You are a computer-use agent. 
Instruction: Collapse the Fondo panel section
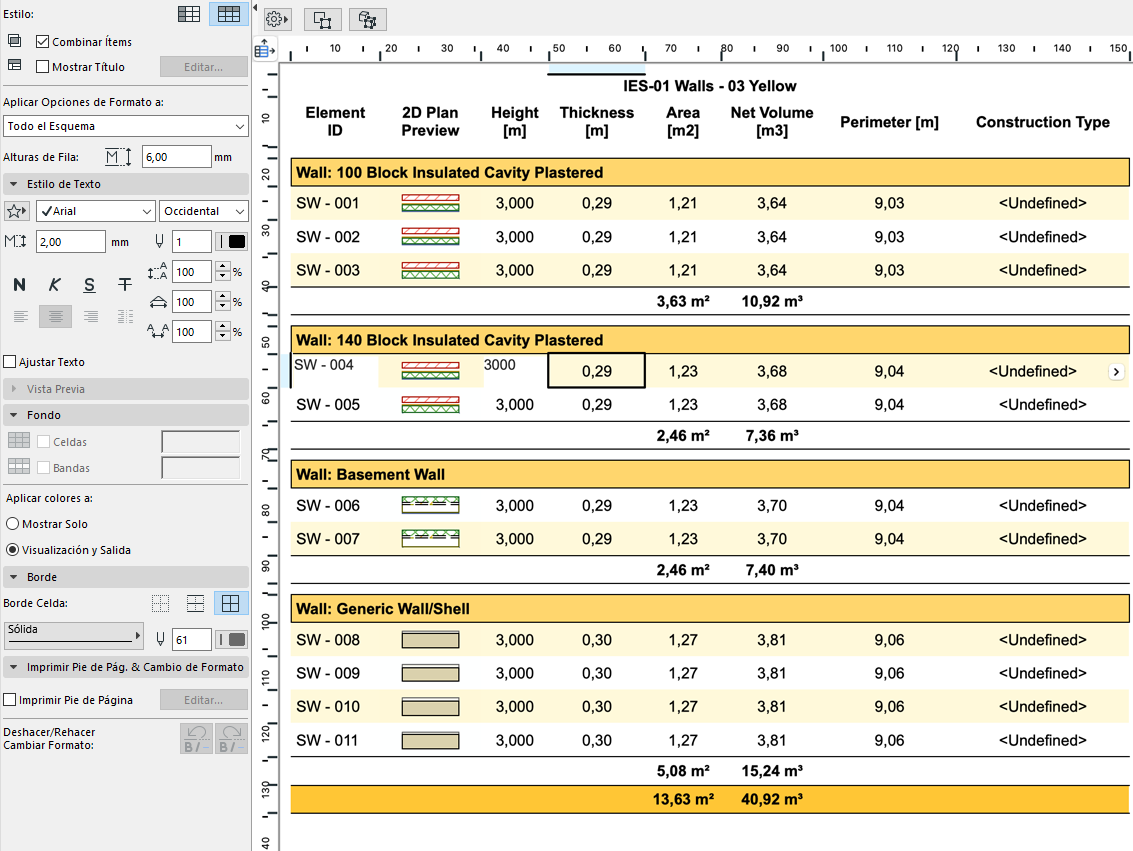(14, 415)
